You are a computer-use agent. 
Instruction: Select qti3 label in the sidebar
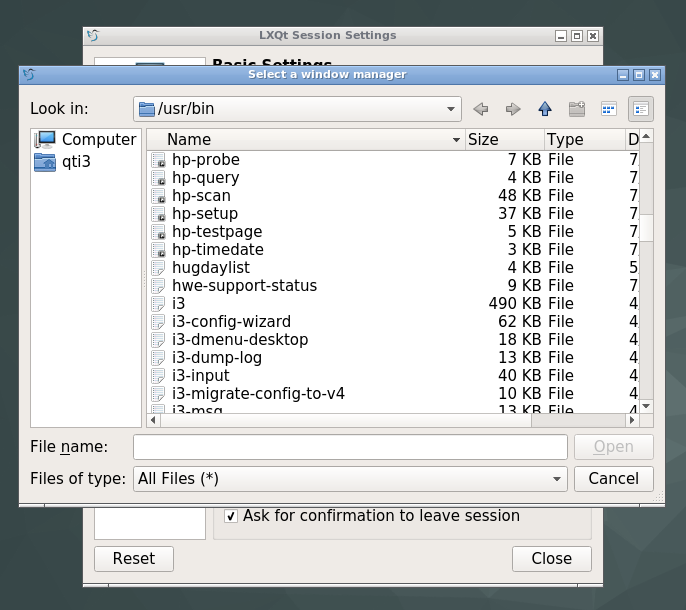[76, 162]
